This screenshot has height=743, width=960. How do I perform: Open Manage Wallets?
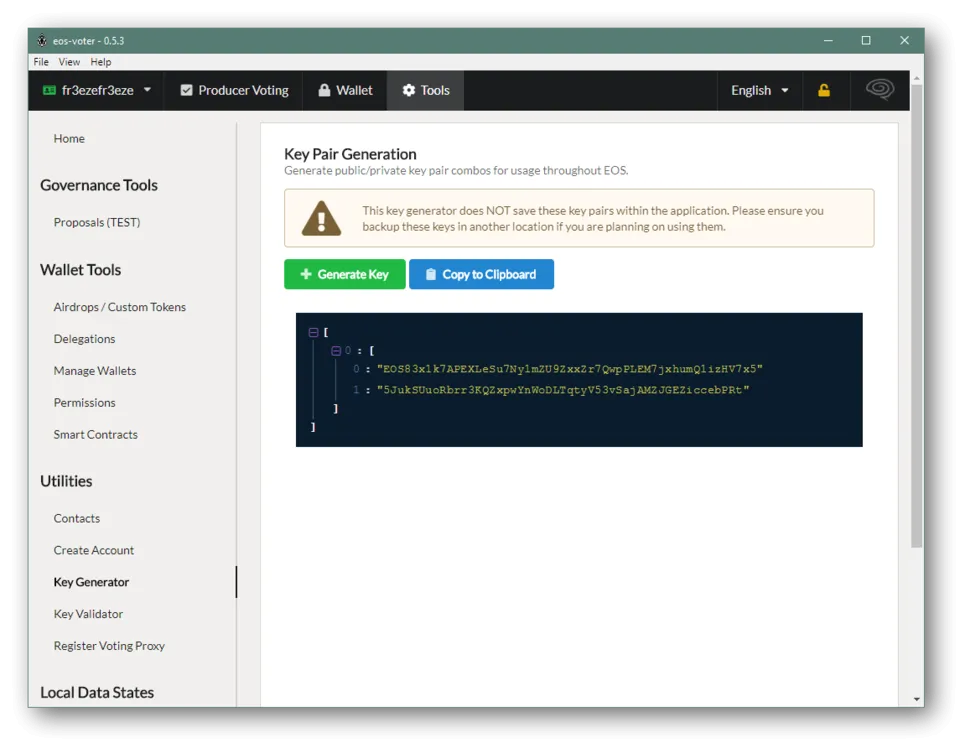[95, 371]
